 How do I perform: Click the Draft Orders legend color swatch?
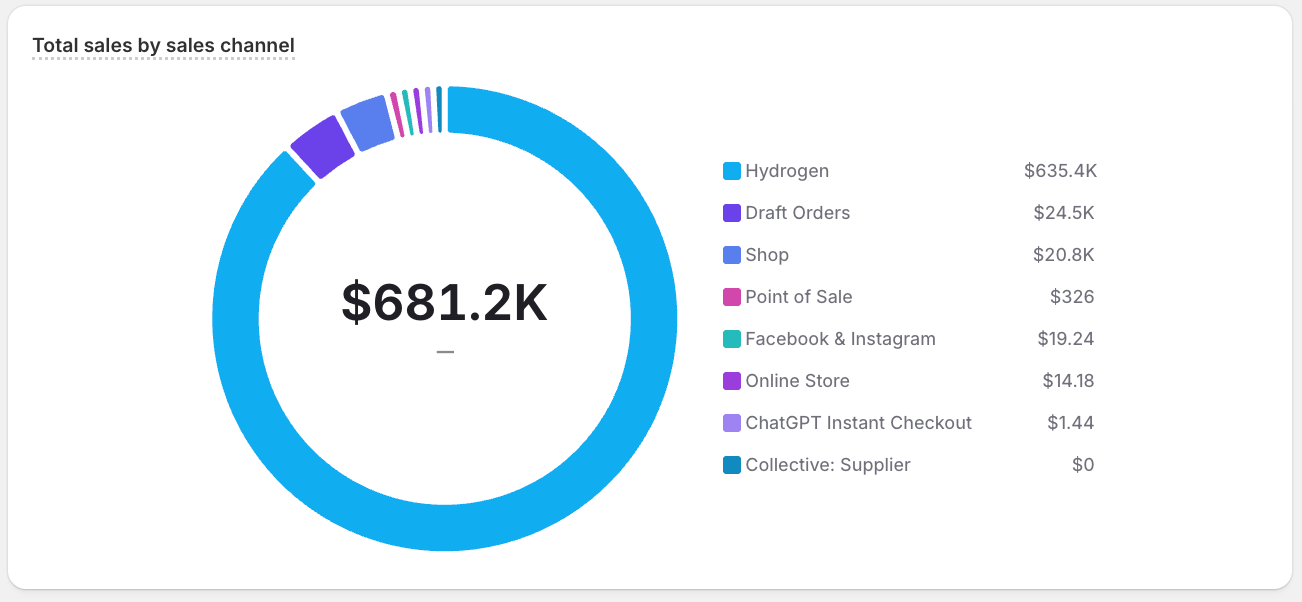(x=732, y=213)
